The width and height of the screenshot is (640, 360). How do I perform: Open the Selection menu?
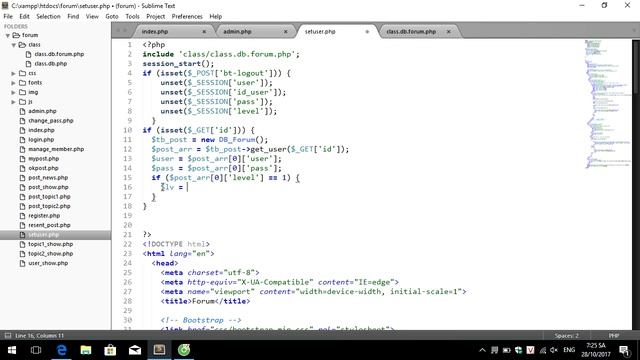pyautogui.click(x=48, y=16)
